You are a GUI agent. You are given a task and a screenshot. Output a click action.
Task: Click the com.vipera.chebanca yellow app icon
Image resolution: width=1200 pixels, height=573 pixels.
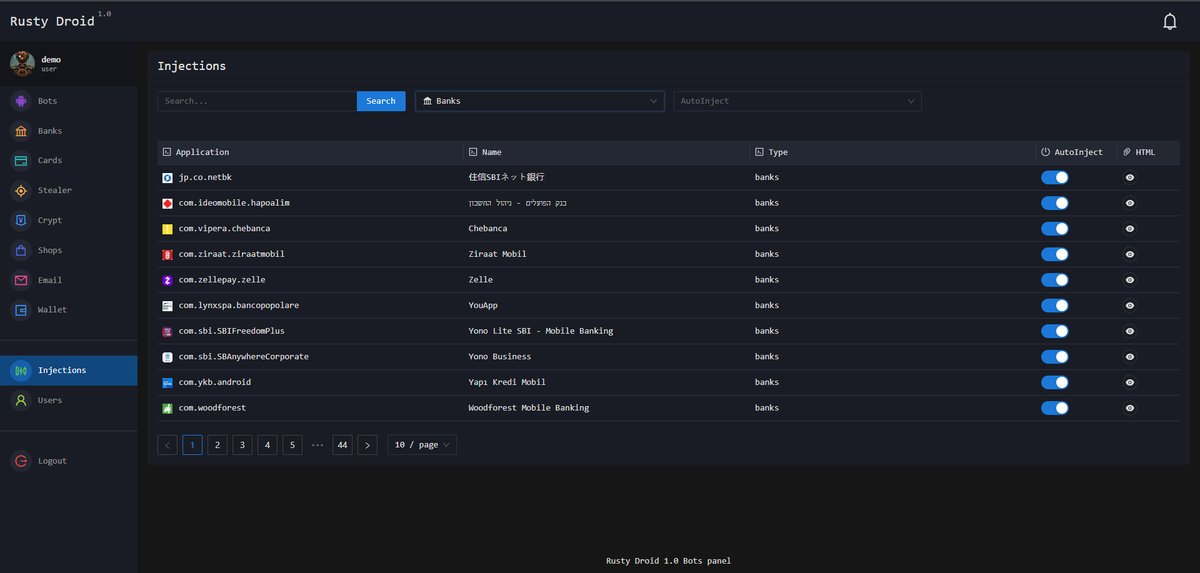[x=168, y=228]
